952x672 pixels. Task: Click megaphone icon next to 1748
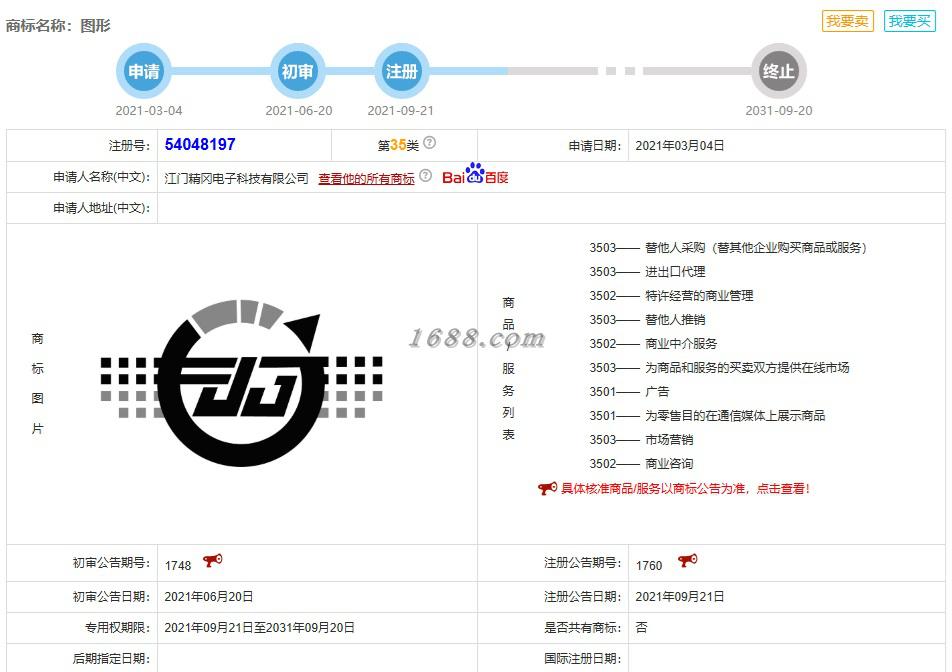(x=212, y=560)
